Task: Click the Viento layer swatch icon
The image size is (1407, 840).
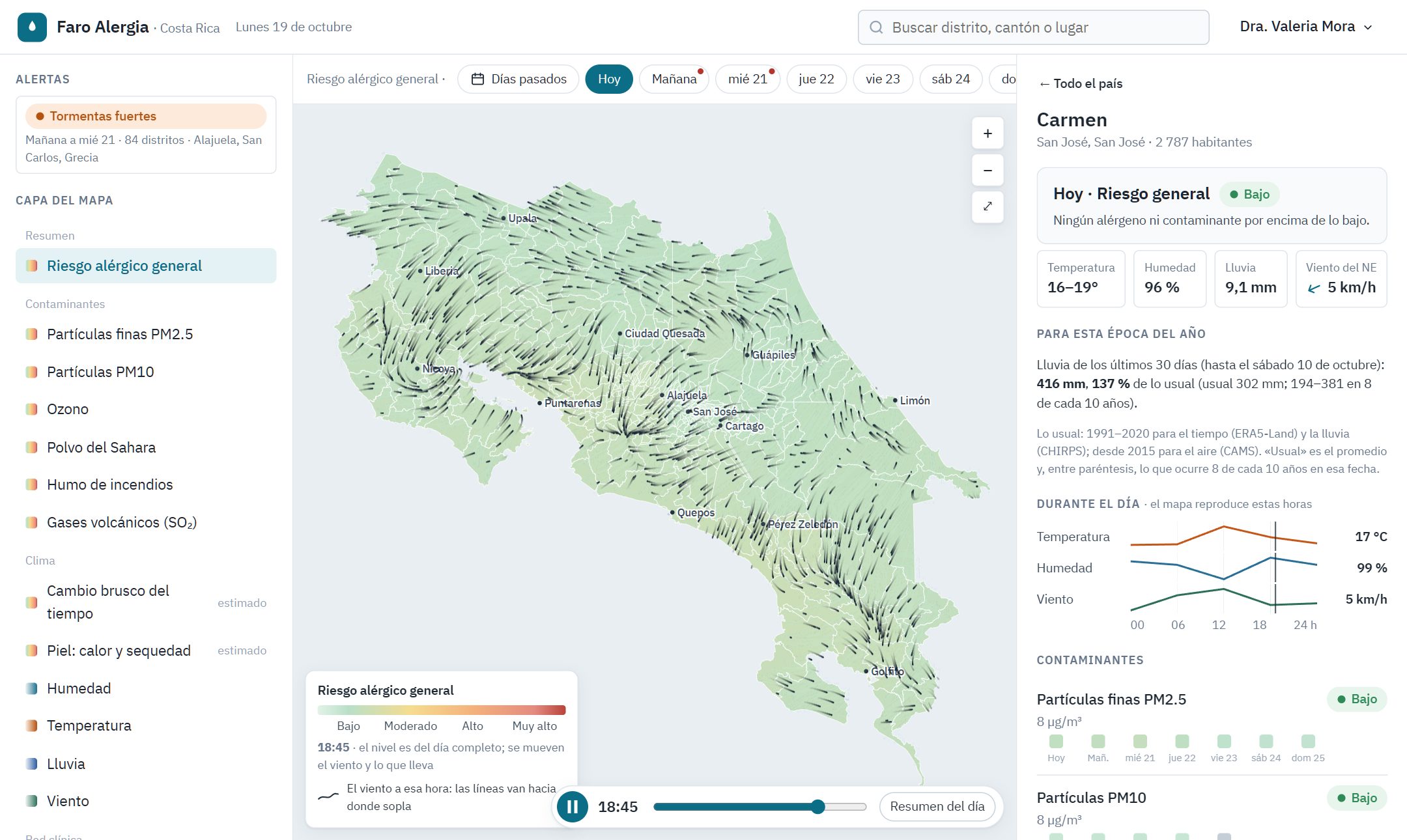Action: [31, 801]
